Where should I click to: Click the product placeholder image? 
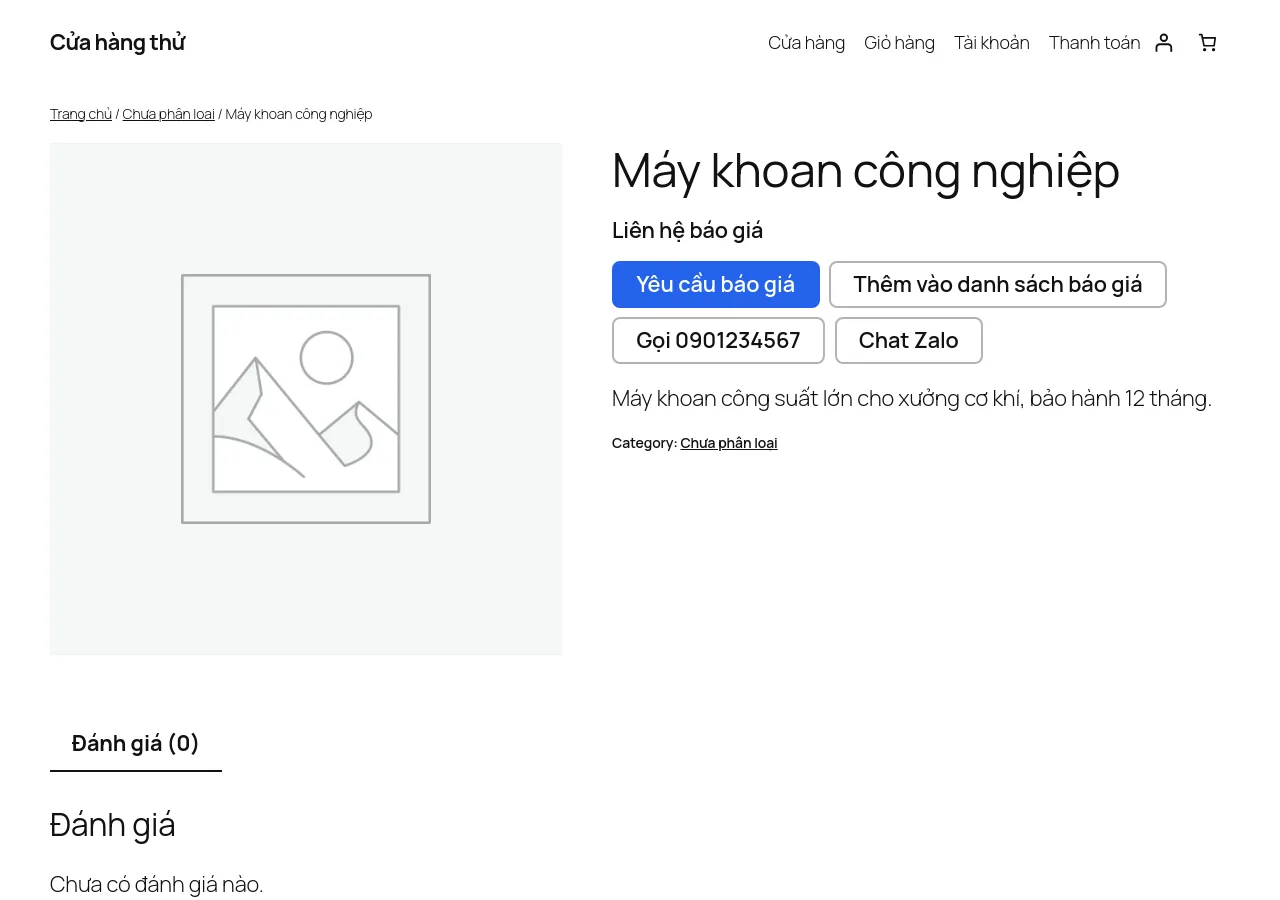tap(306, 399)
